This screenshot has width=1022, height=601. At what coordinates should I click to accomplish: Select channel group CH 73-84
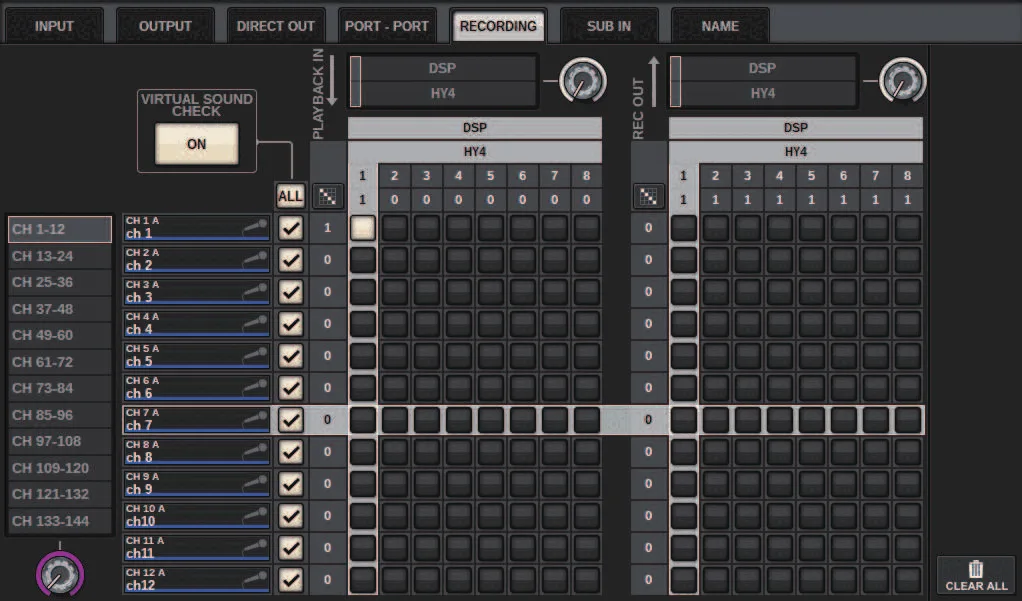(59, 388)
